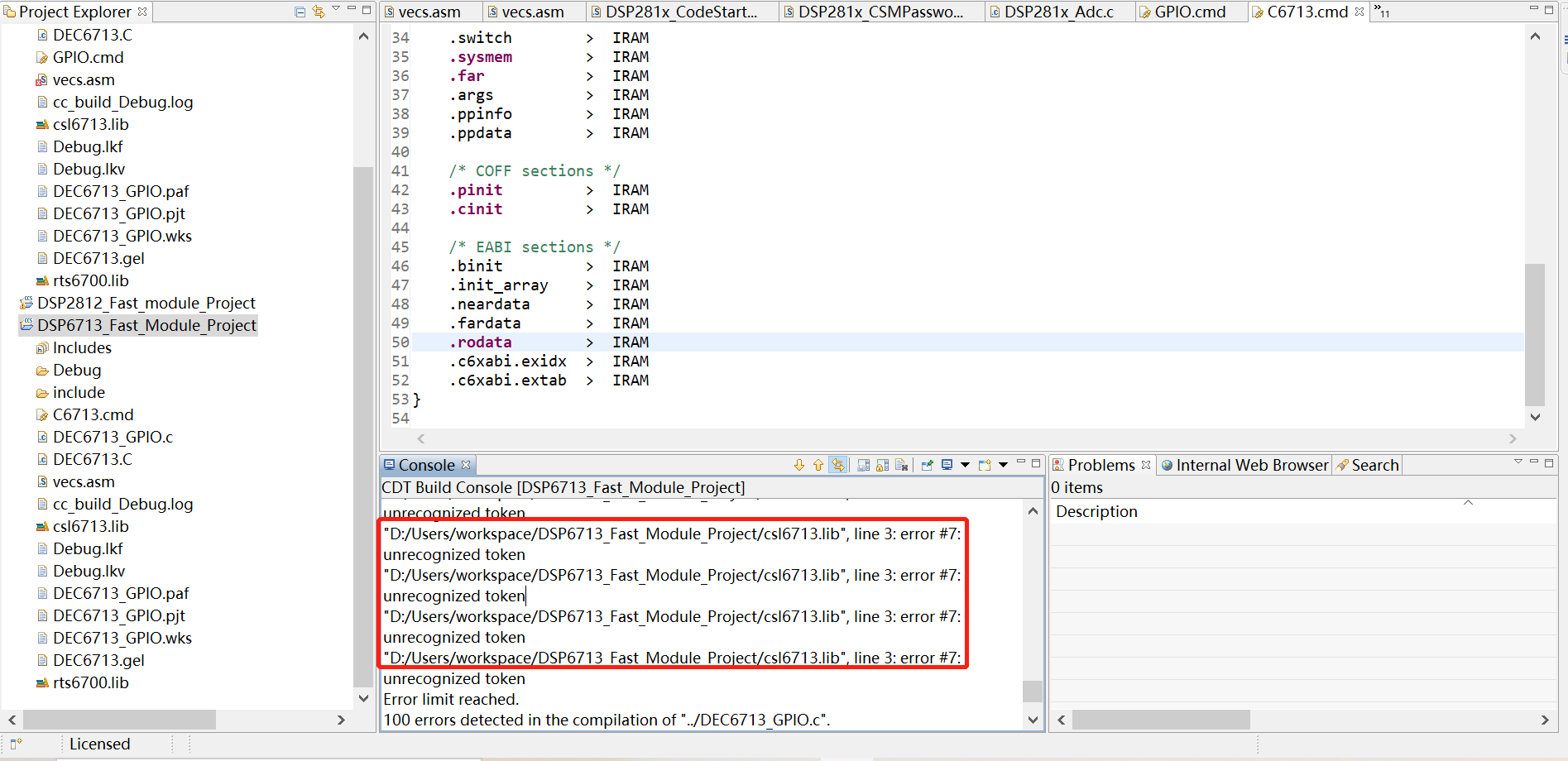The image size is (1568, 761).
Task: Click the console scroll-up arrow
Action: point(1033,511)
